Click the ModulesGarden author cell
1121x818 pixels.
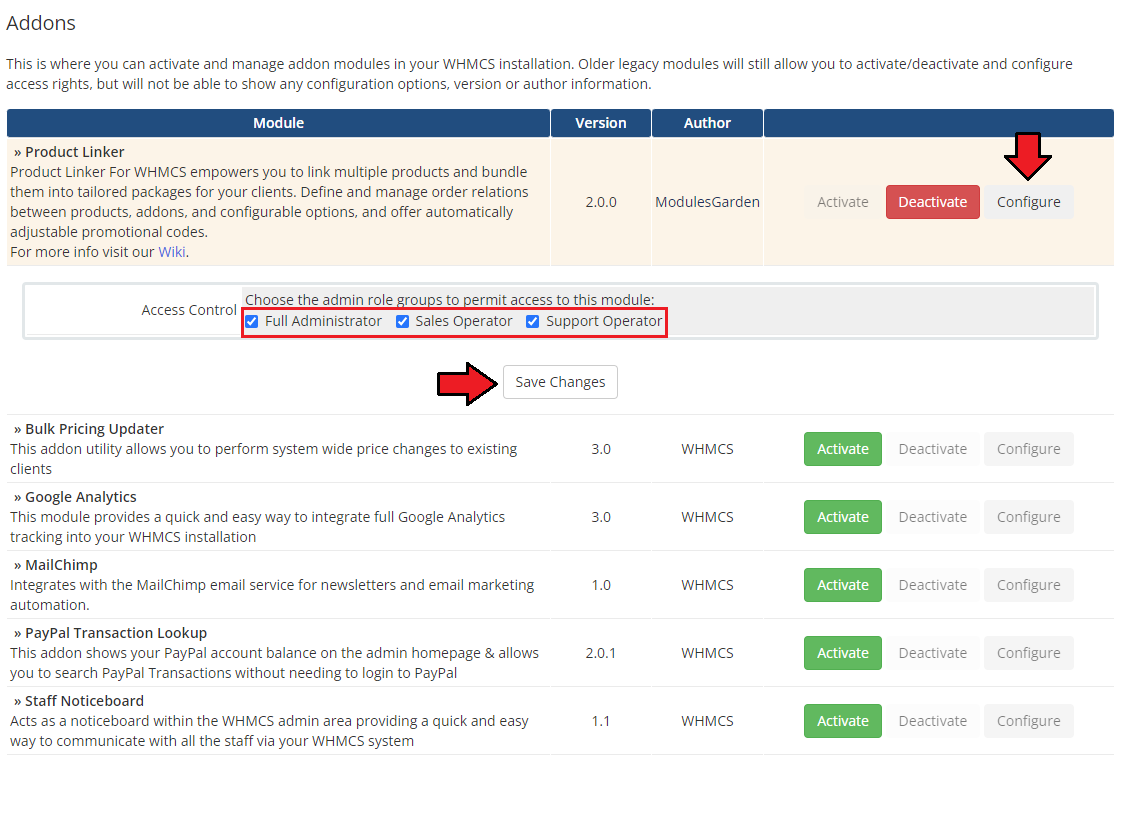[x=707, y=202]
